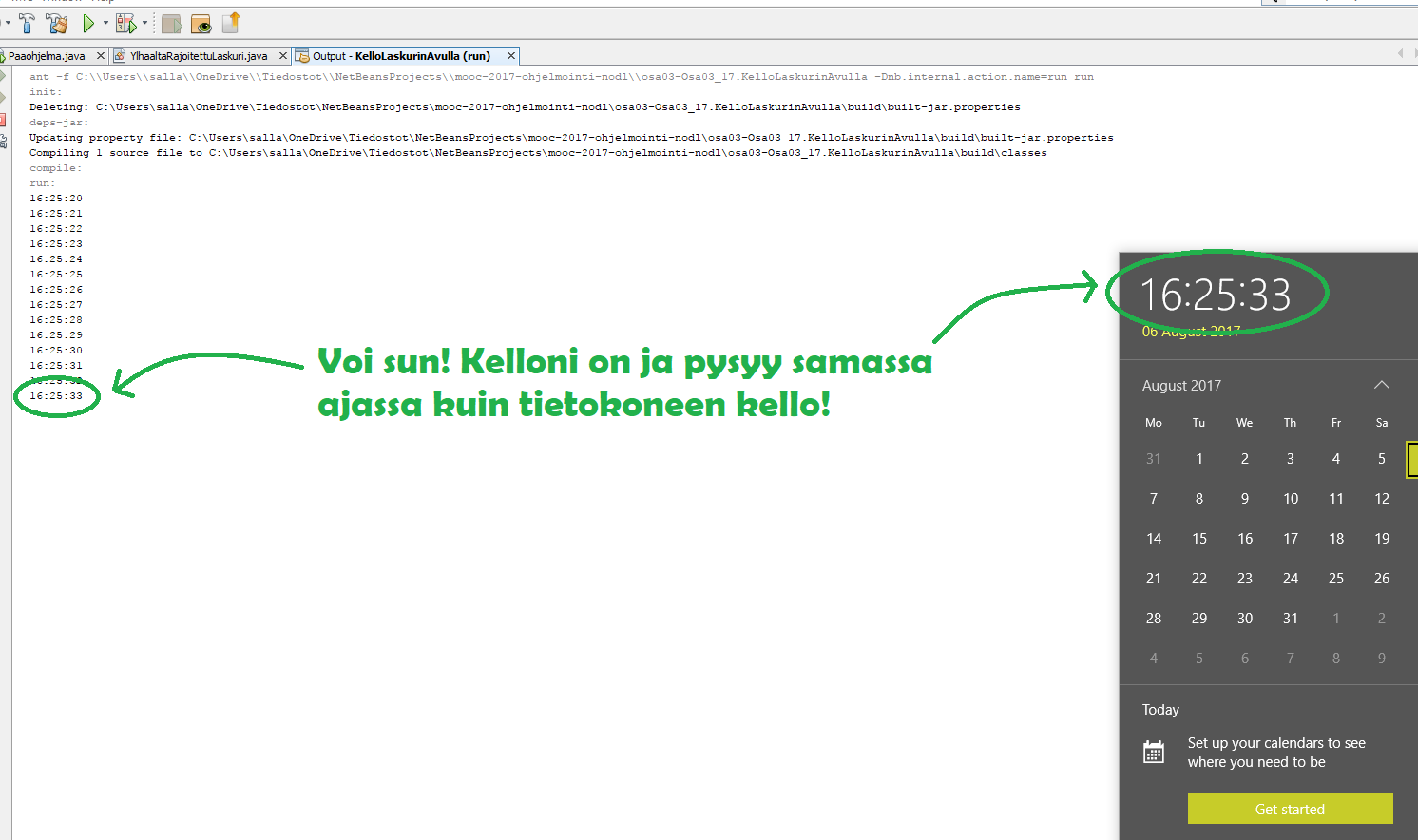This screenshot has width=1418, height=840.
Task: Collapse the calendar with the chevron up
Action: click(1382, 385)
